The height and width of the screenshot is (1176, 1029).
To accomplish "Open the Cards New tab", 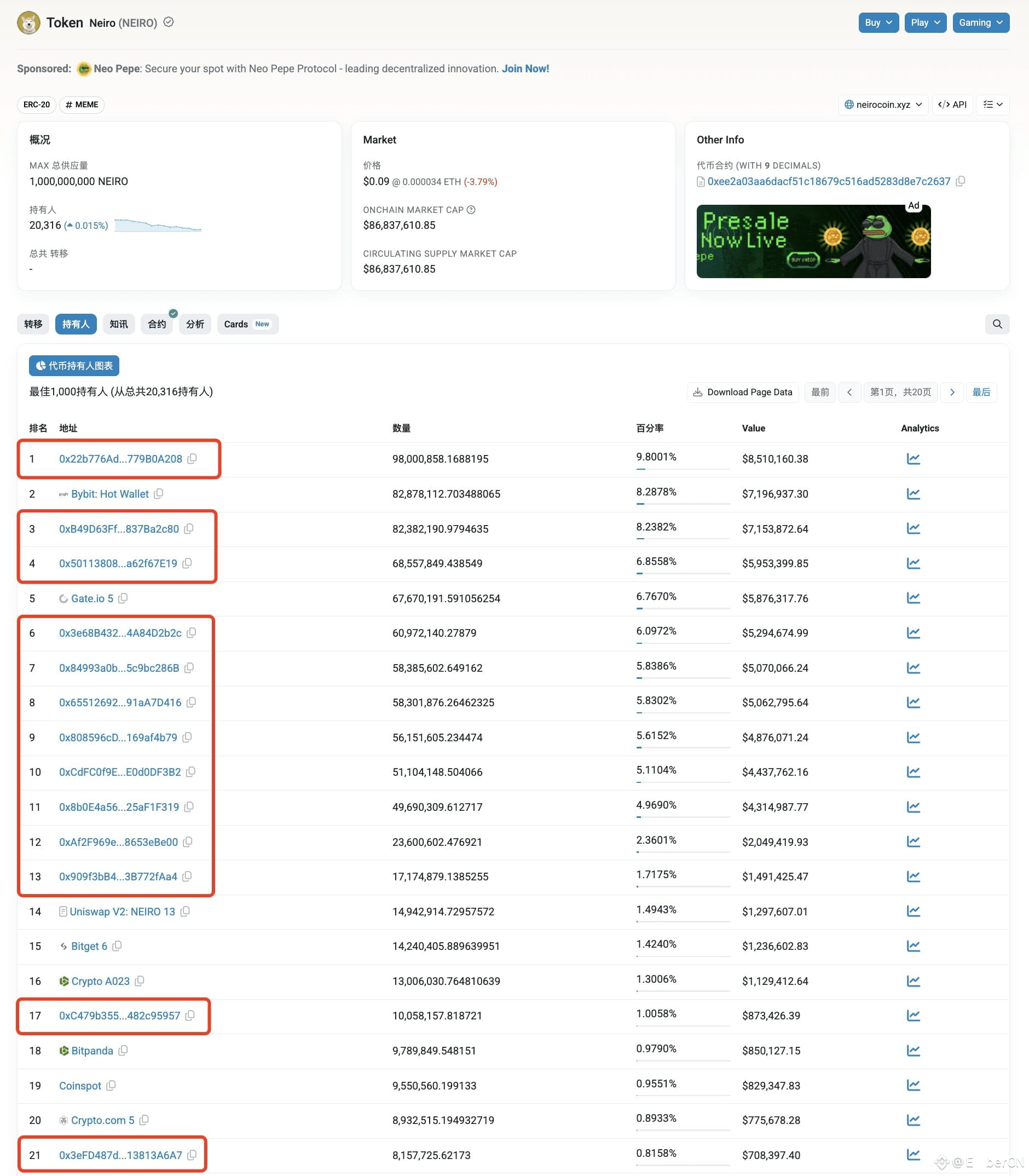I will pos(247,324).
